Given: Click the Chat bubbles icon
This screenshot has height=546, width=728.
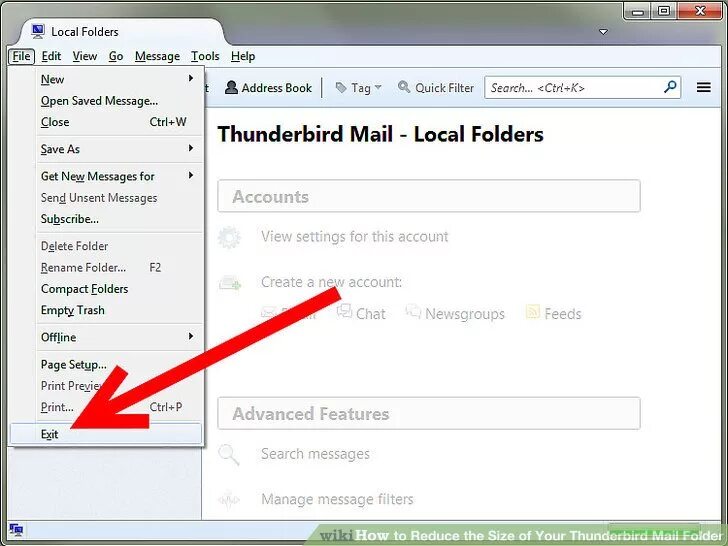Looking at the screenshot, I should (344, 311).
